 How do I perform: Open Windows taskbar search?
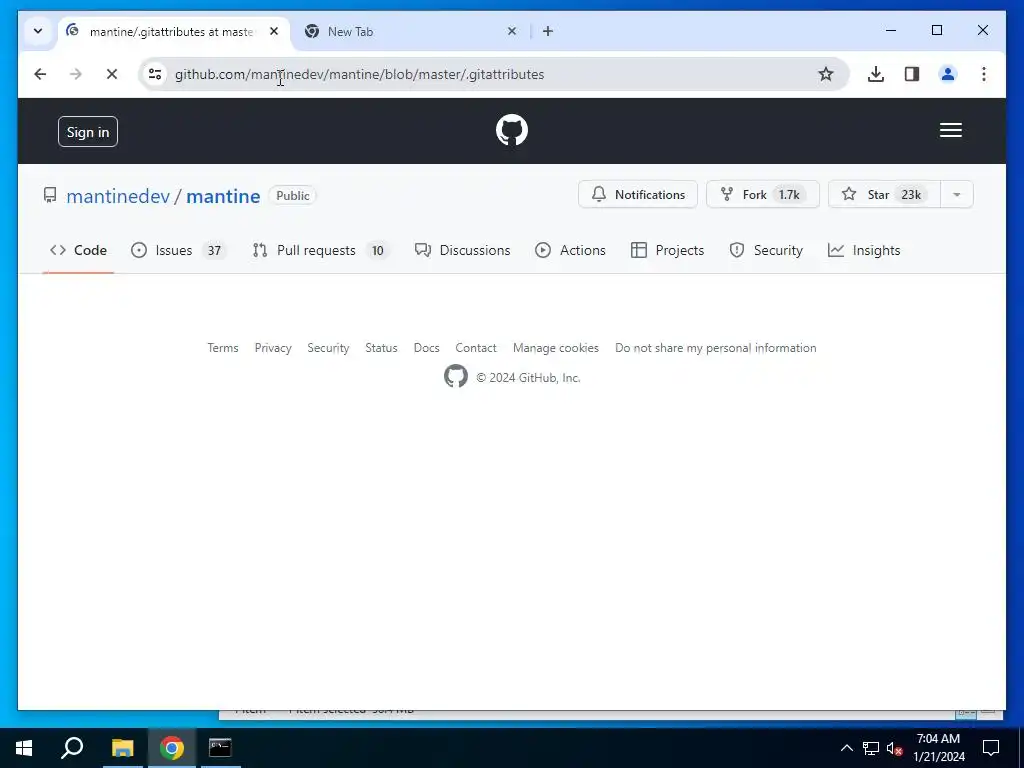[x=72, y=748]
